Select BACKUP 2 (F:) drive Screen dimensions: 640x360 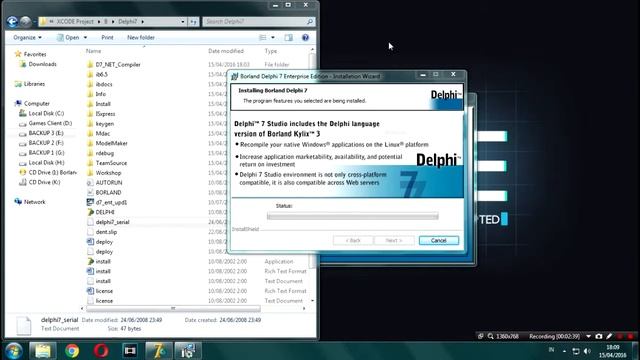tap(42, 143)
